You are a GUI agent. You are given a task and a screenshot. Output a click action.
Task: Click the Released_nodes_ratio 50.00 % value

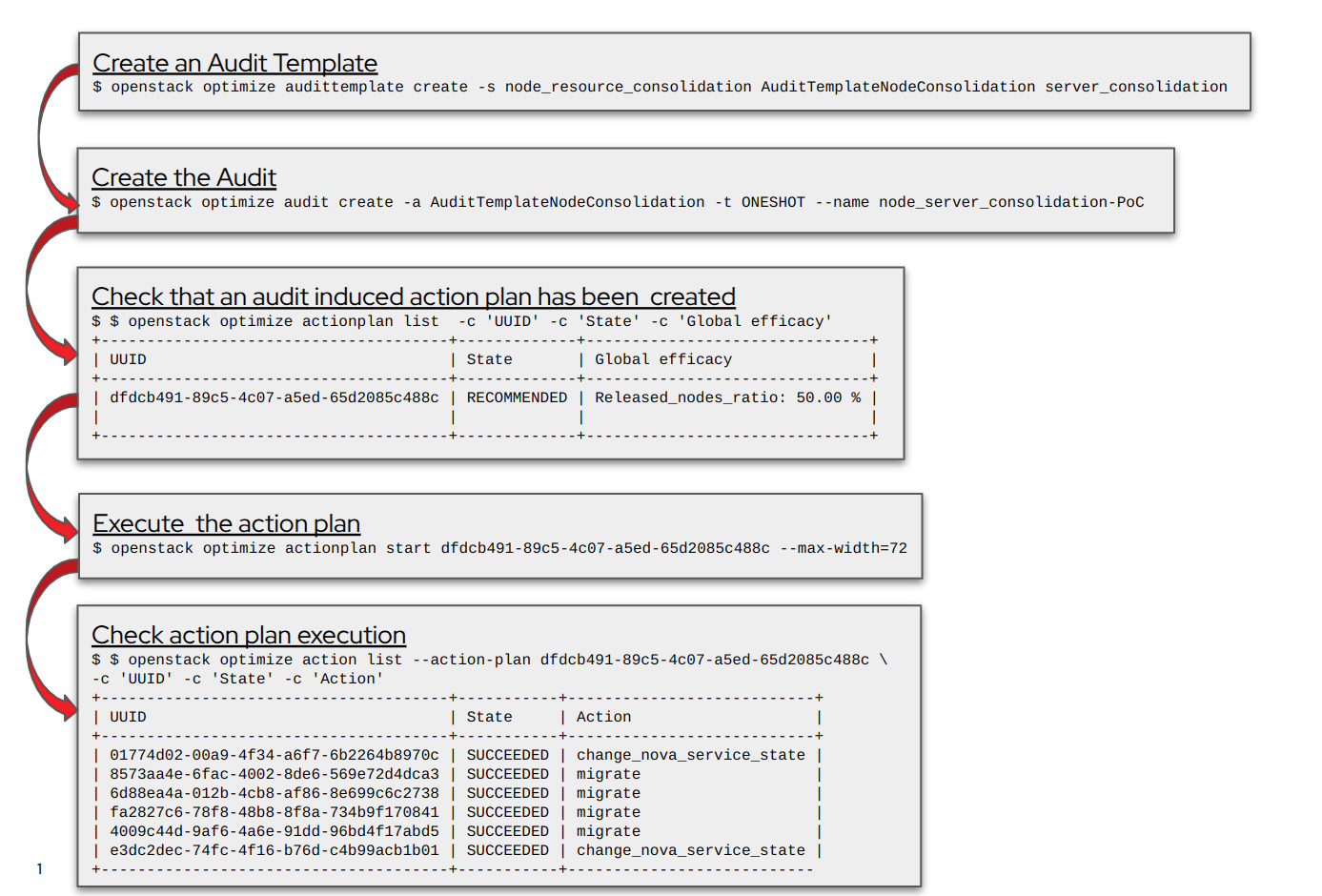tap(727, 397)
